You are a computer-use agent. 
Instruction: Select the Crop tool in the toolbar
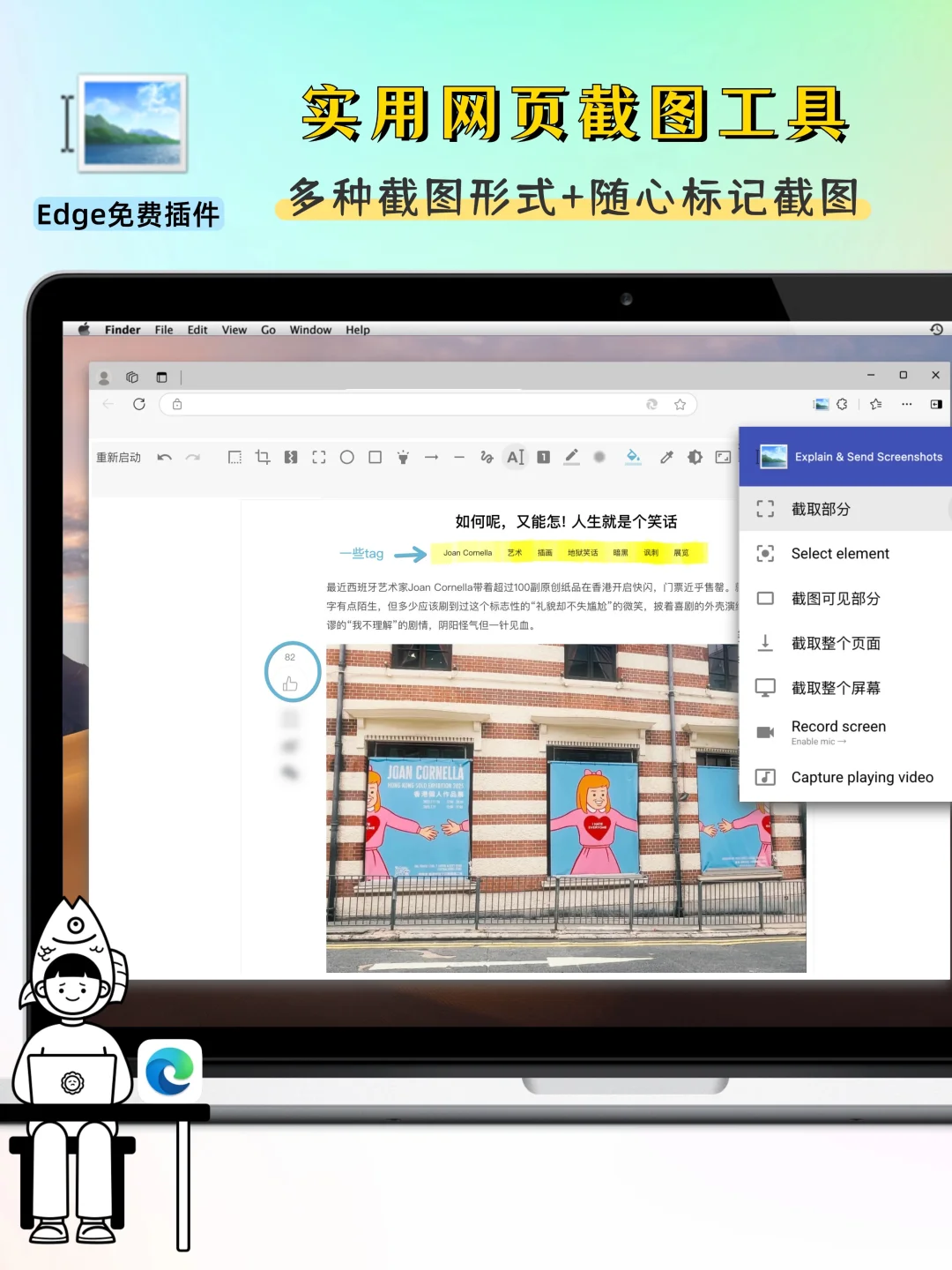point(263,458)
